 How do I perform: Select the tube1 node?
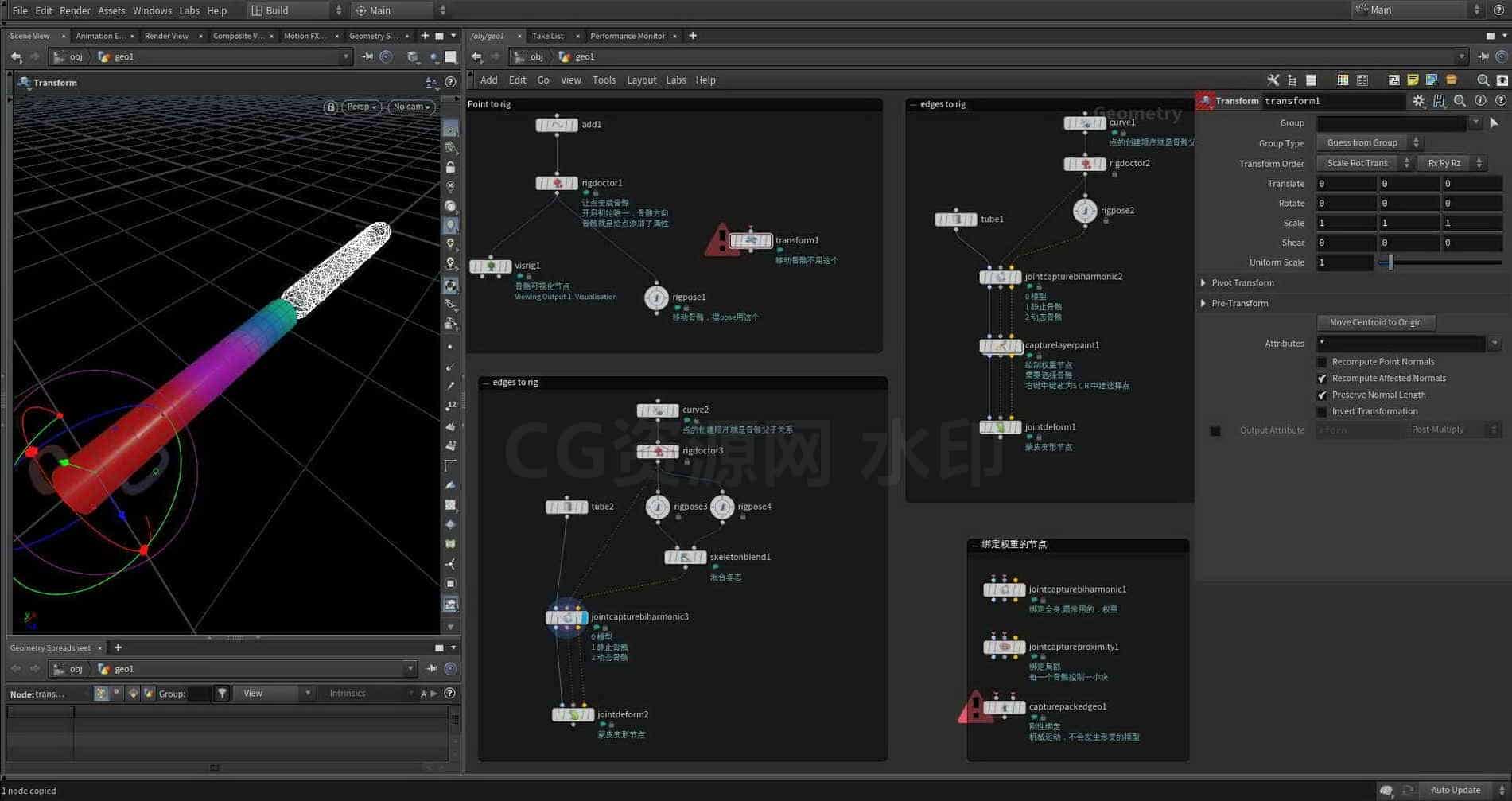click(x=955, y=220)
